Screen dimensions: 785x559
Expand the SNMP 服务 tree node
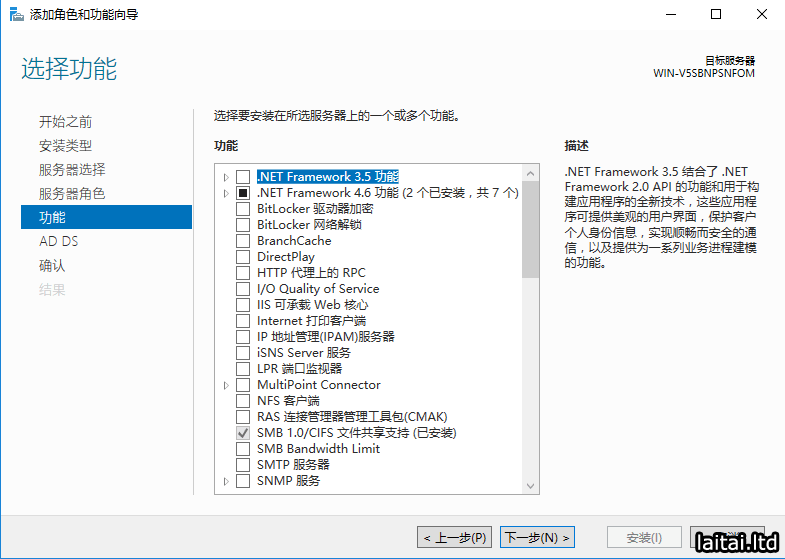(x=227, y=481)
